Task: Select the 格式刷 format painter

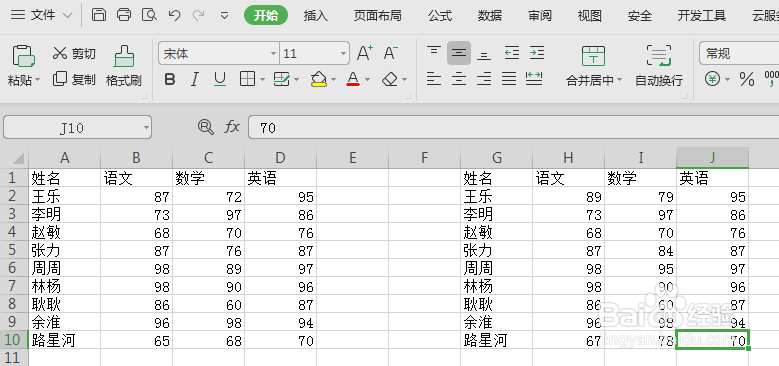Action: pos(124,66)
